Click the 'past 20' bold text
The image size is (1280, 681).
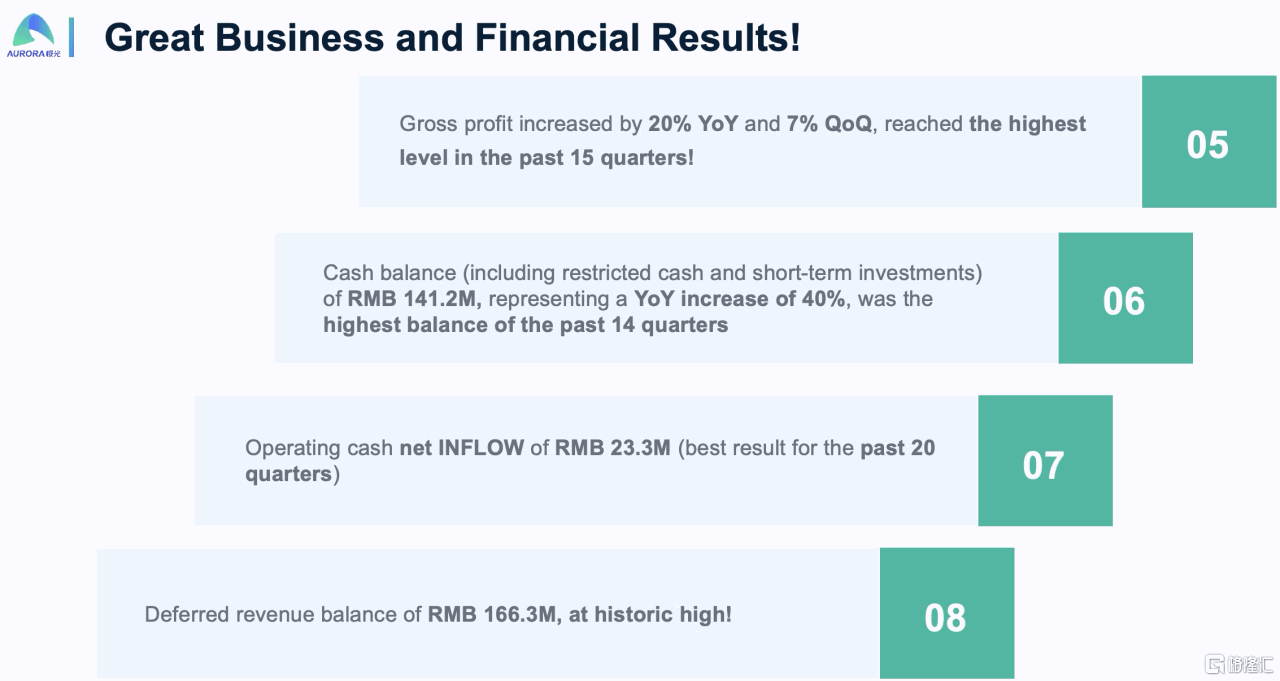(898, 448)
